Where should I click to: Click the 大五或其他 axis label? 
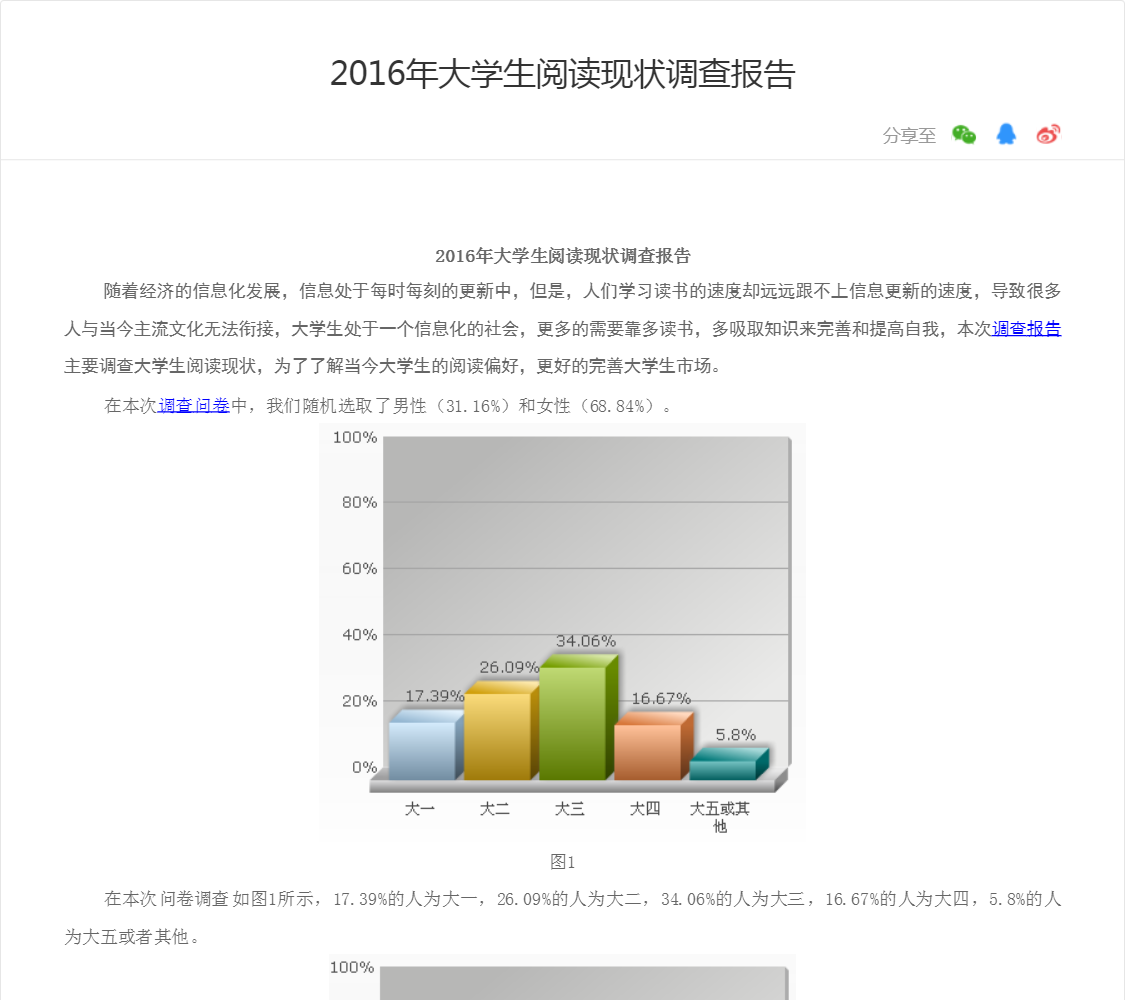coord(720,818)
